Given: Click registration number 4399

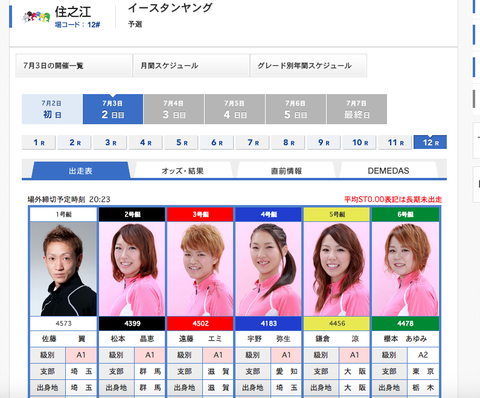Looking at the screenshot, I should click(132, 323).
